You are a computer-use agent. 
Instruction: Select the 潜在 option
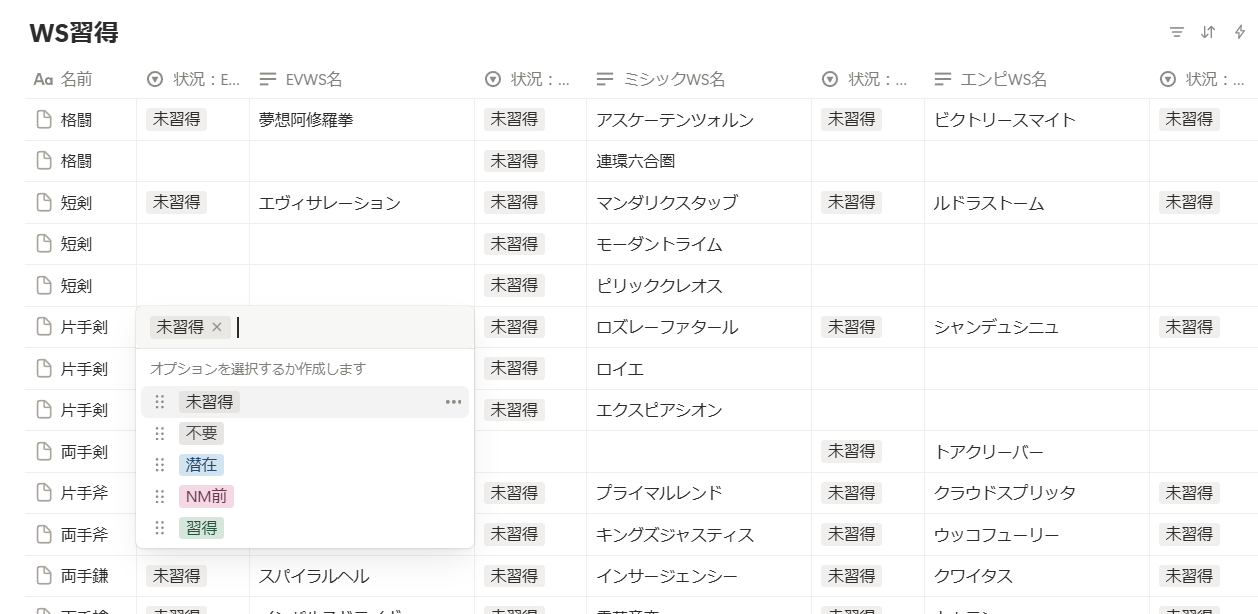305,465
